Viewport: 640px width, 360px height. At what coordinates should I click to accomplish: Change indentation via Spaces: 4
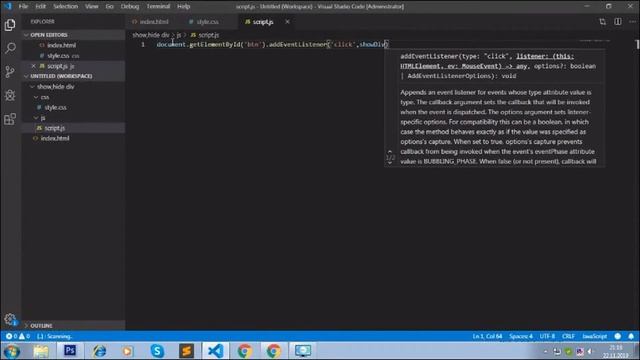point(521,336)
